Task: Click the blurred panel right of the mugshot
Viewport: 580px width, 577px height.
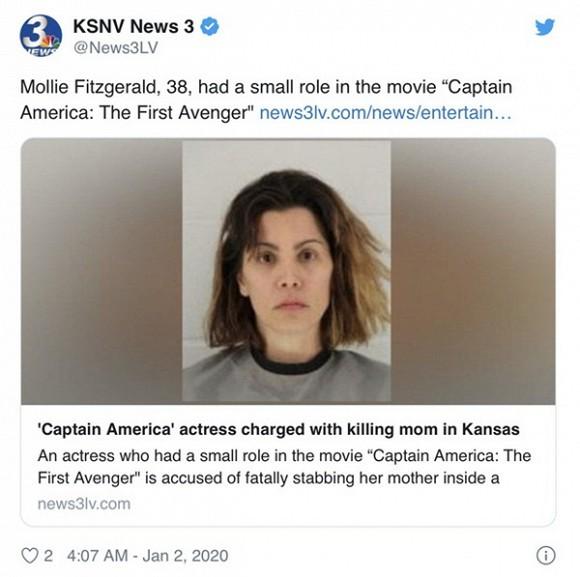Action: click(473, 271)
